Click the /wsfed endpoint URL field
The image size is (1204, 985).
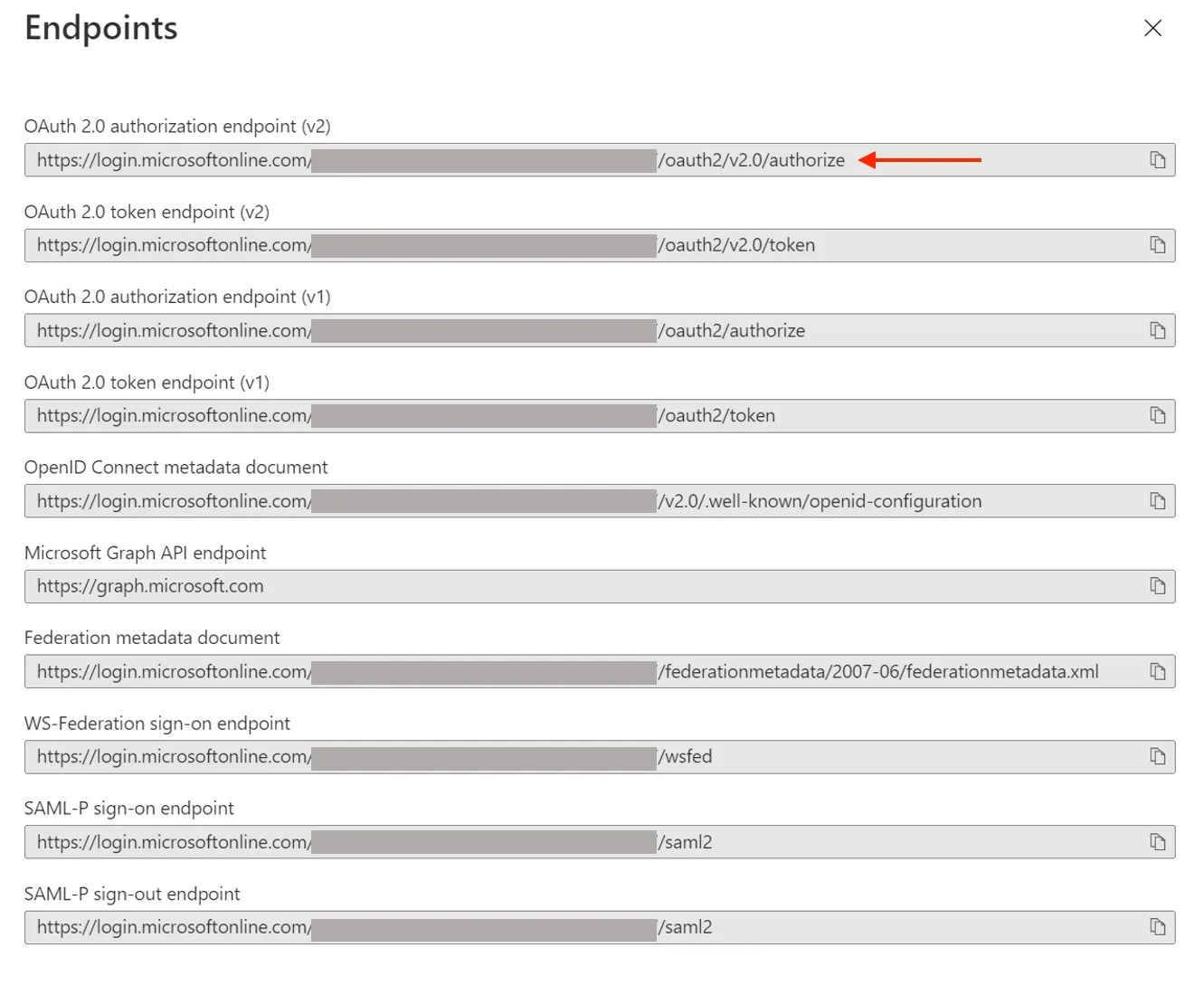600,756
